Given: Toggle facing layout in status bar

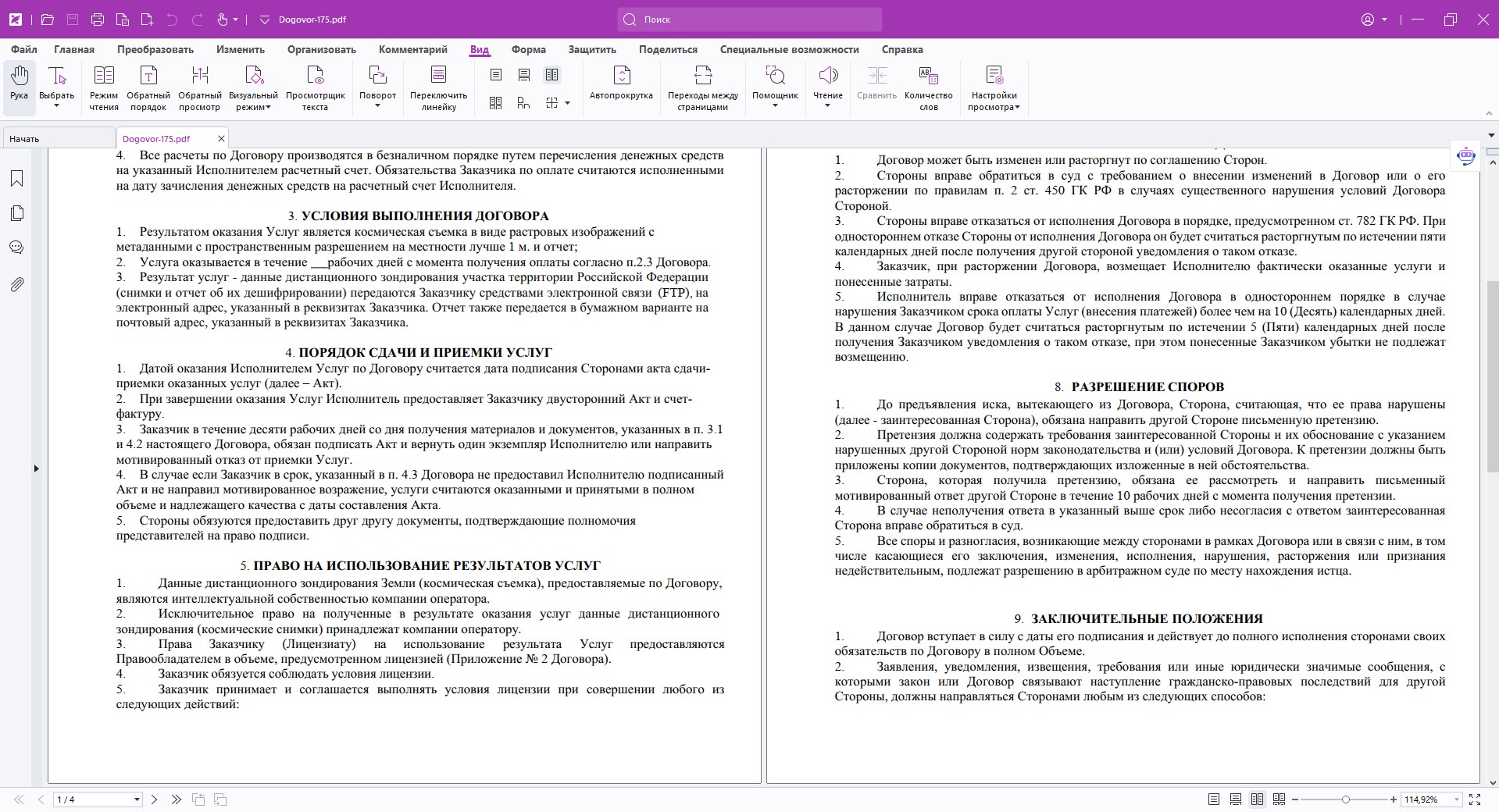Looking at the screenshot, I should coord(1257,800).
